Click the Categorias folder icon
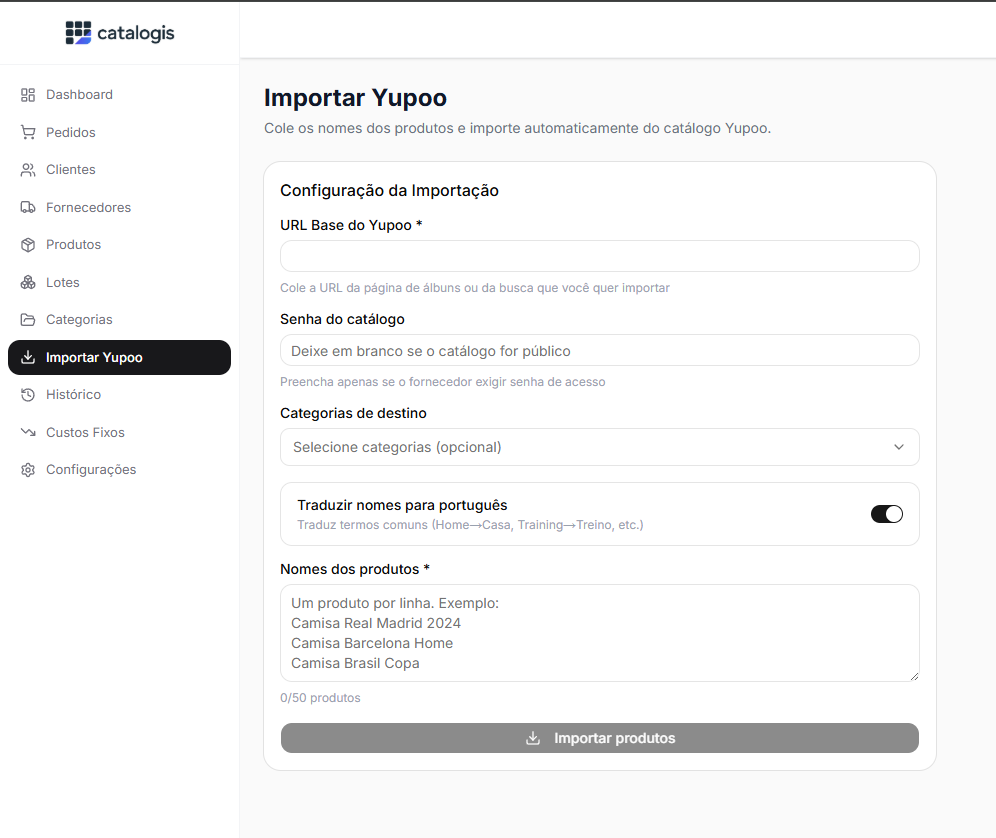Screen dimensions: 996x838 [x=28, y=320]
